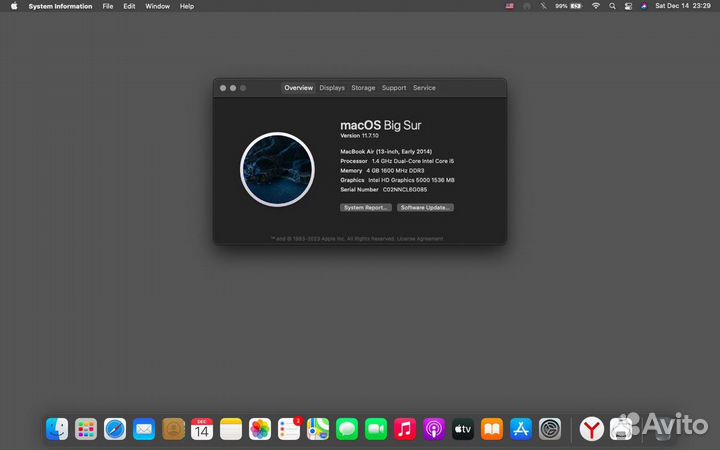This screenshot has height=450, width=720.
Task: Switch to the Storage tab
Action: [363, 88]
